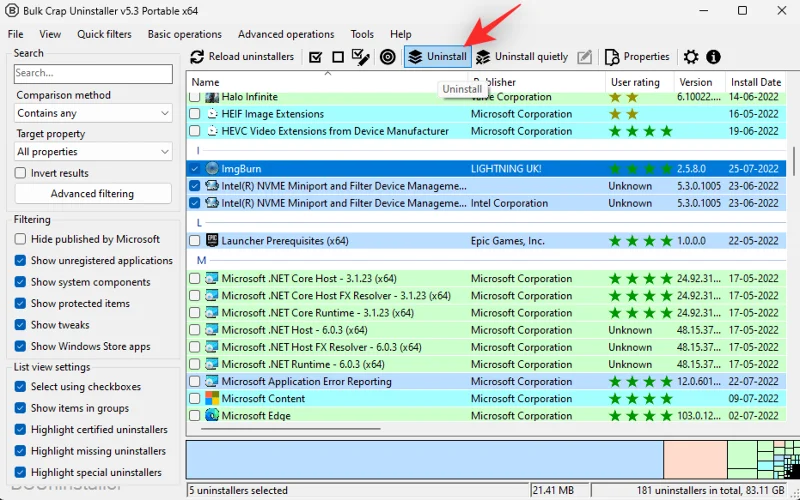
Task: Click the horizontal scrollbar under the list
Action: (291, 429)
